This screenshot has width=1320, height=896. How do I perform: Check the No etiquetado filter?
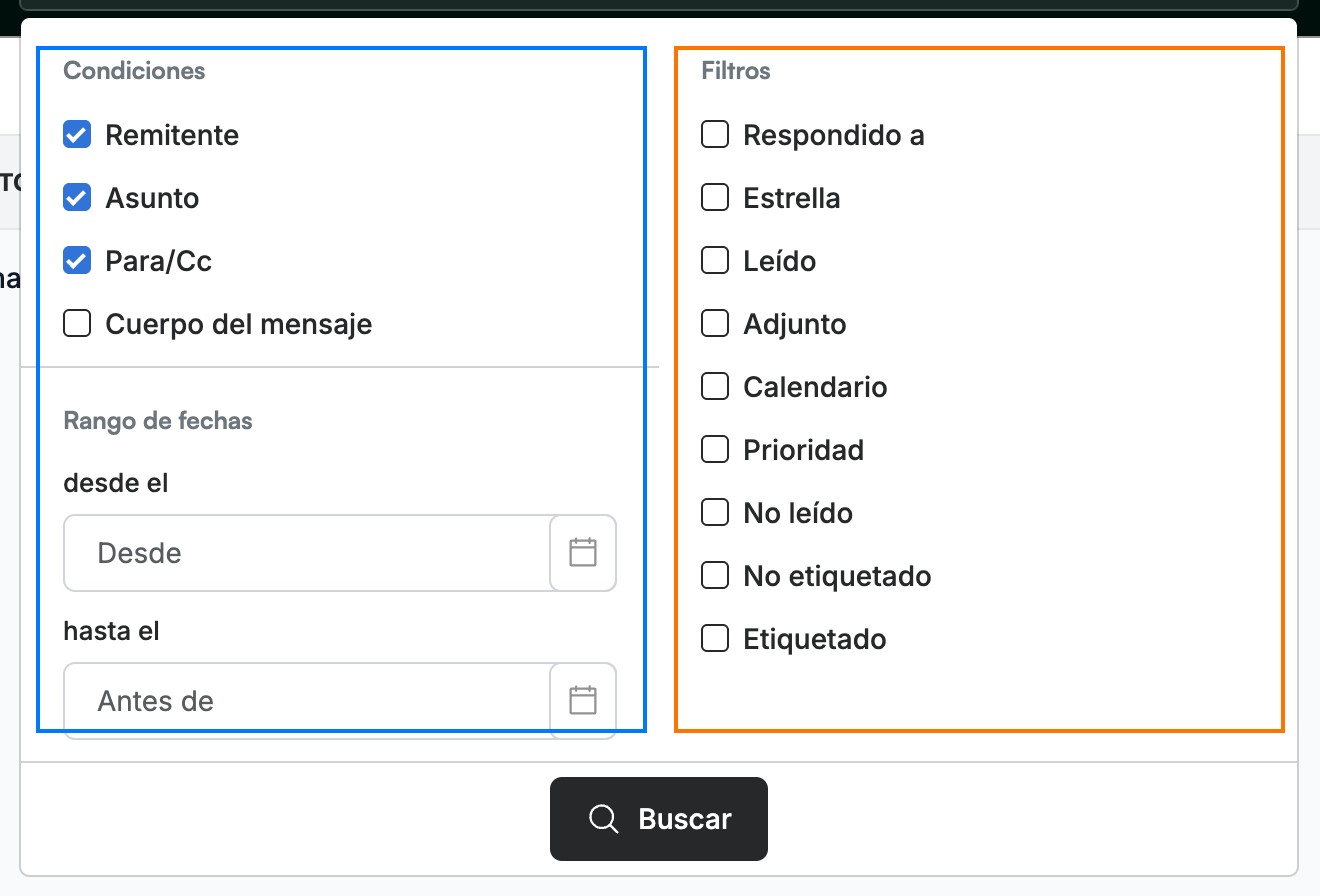point(715,576)
